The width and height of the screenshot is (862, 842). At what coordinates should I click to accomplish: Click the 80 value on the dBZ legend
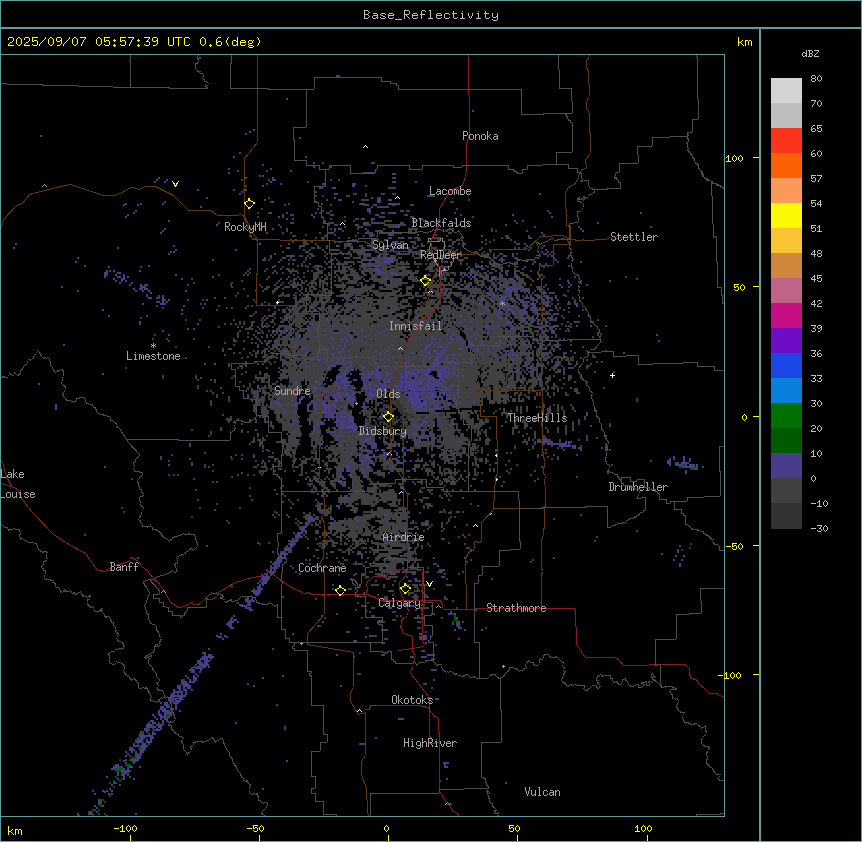coord(816,79)
